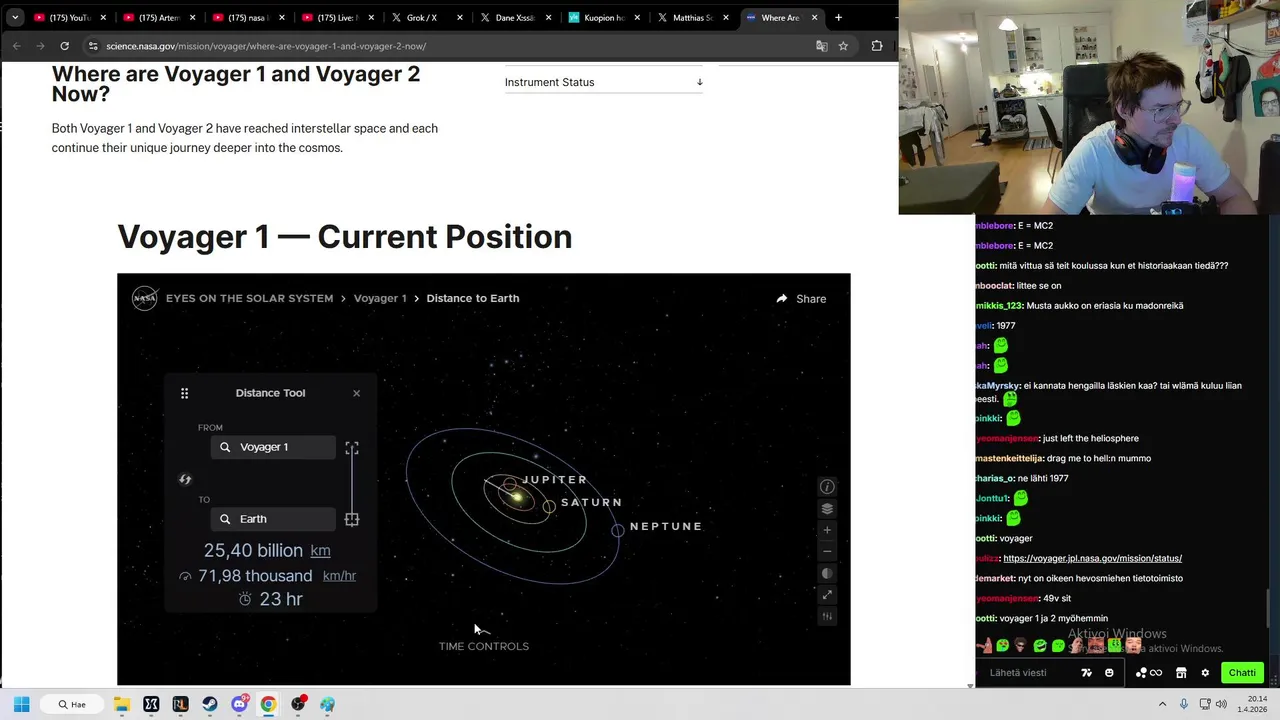Switch to the YouTube browser tab

point(68,17)
